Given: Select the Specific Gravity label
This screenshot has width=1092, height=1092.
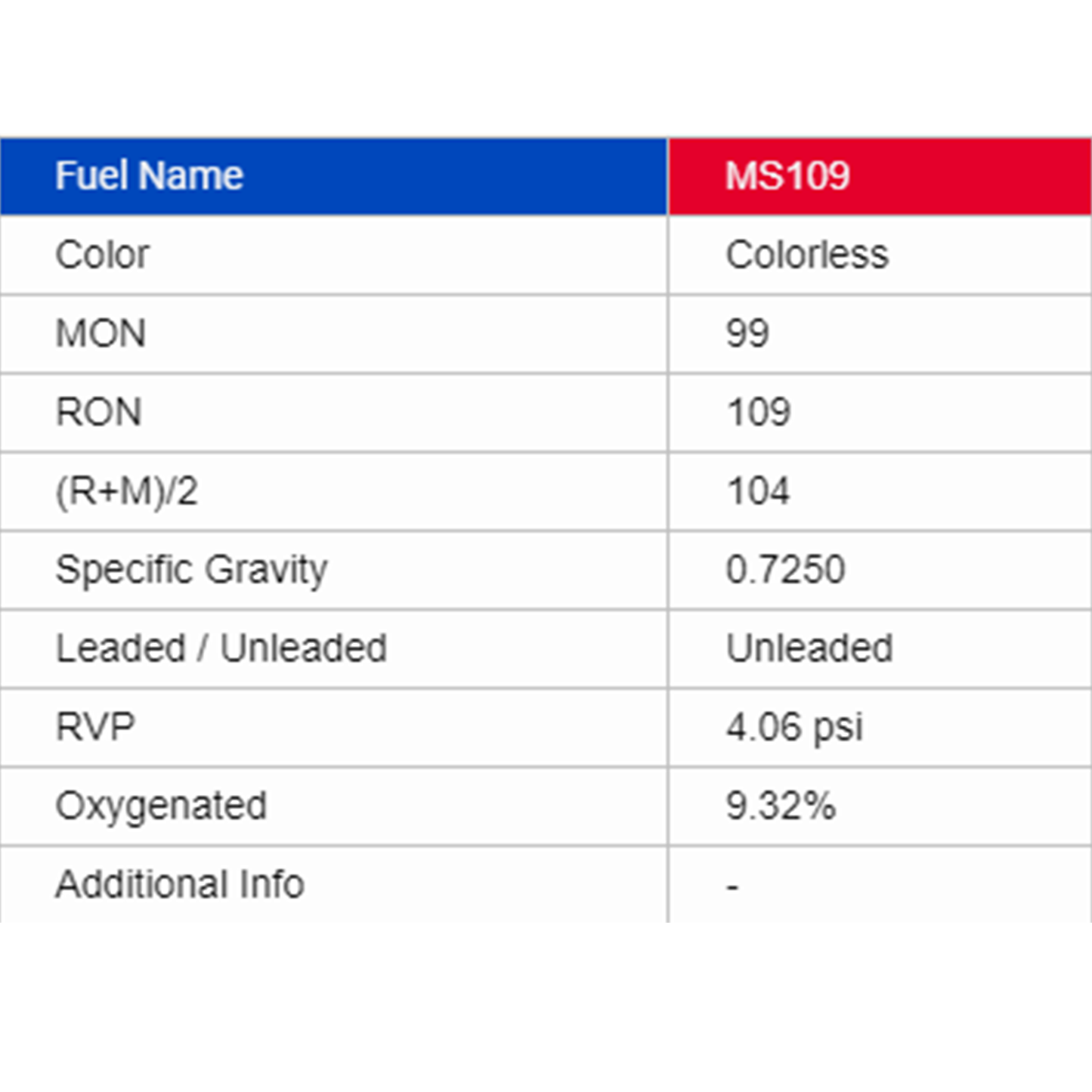Looking at the screenshot, I should click(191, 570).
